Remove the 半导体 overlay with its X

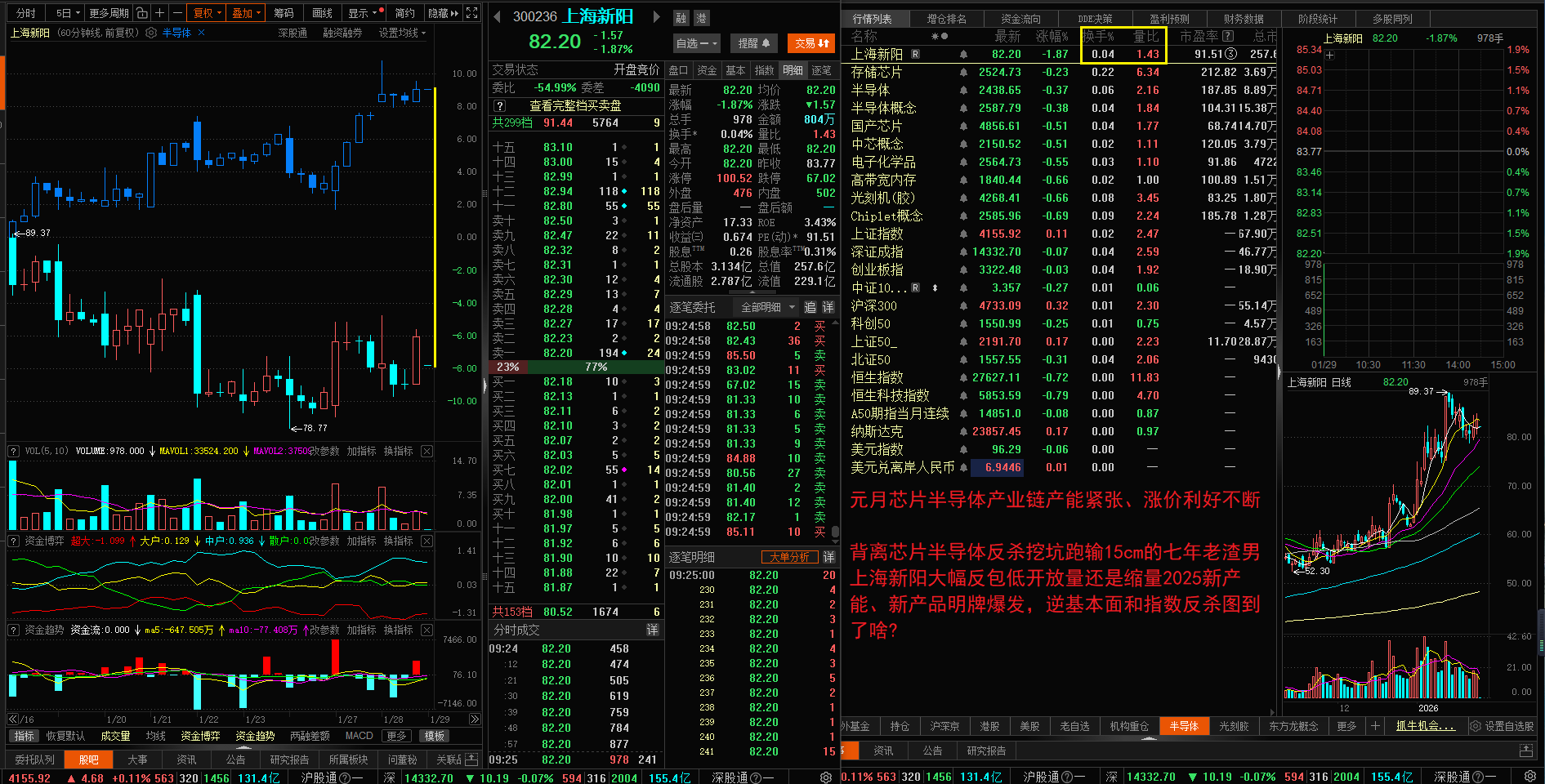point(201,33)
